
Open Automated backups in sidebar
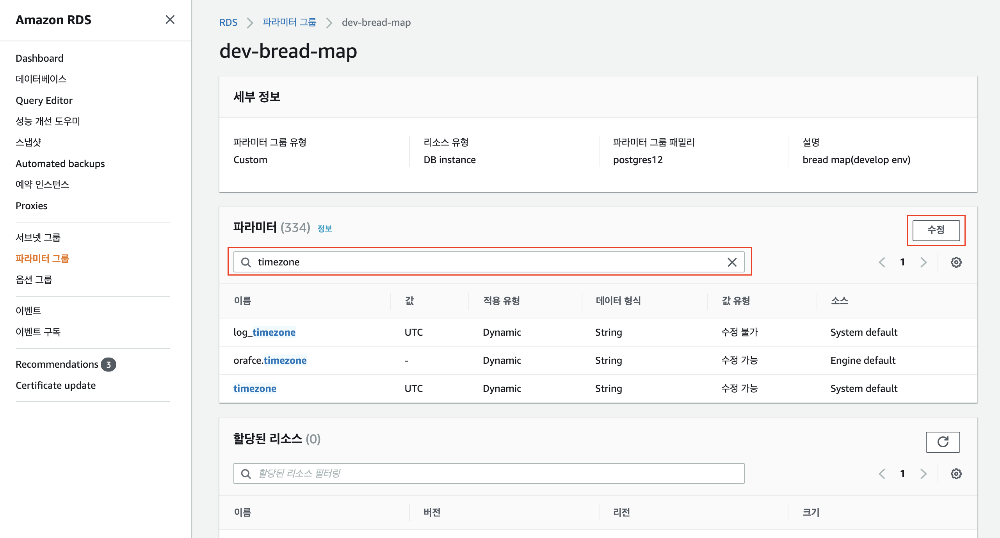[x=60, y=163]
